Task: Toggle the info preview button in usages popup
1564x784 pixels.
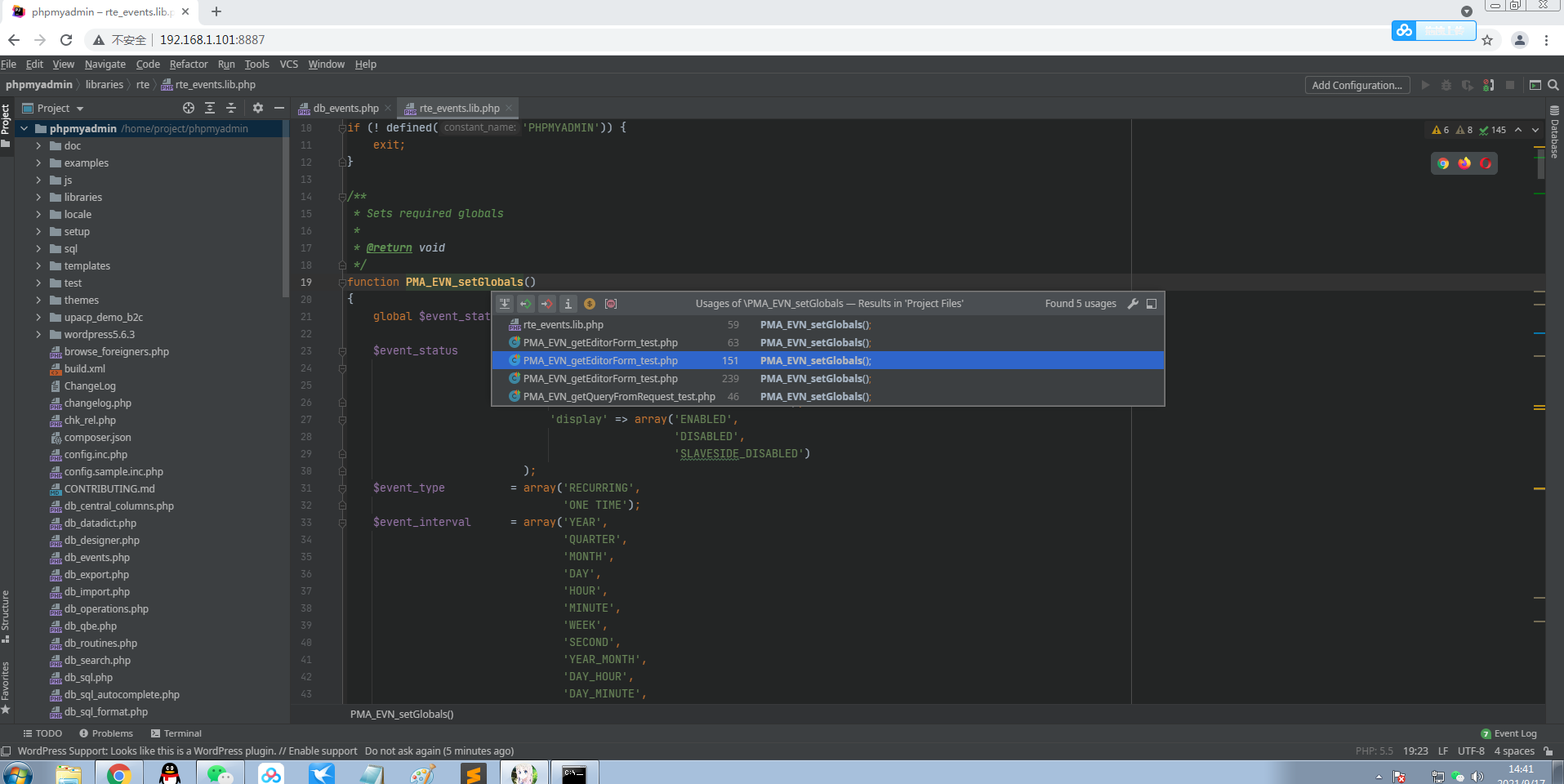Action: coord(568,304)
